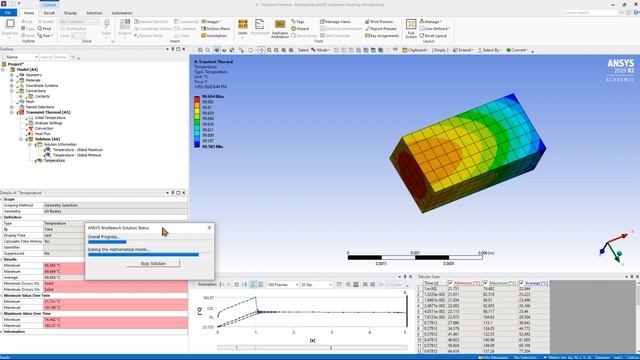
Task: Switch to the Result ribbon tab
Action: 49,13
